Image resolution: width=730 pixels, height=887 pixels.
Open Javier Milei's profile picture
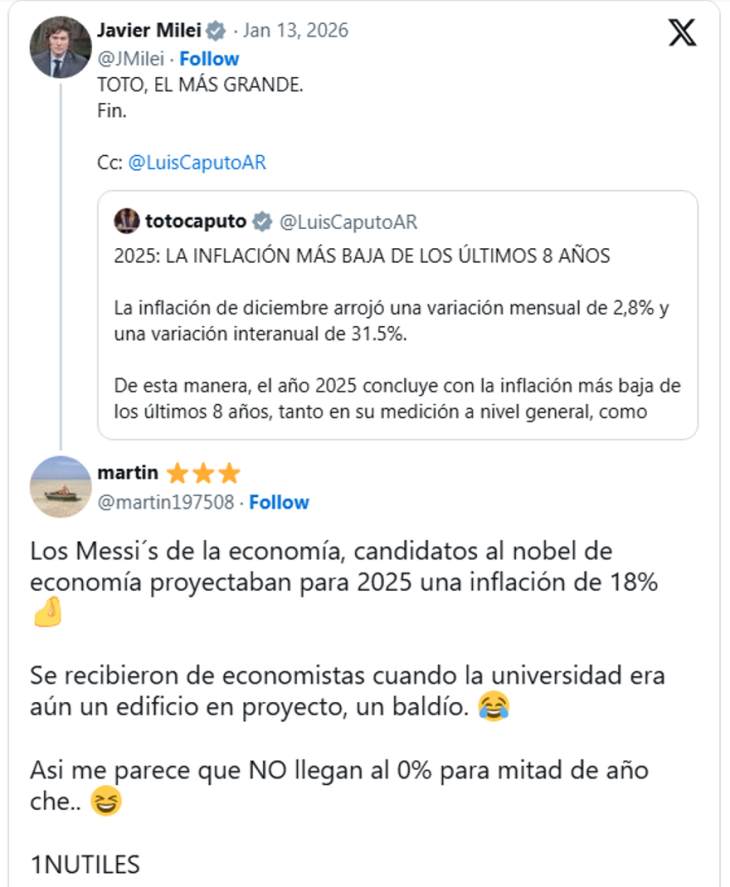click(61, 48)
